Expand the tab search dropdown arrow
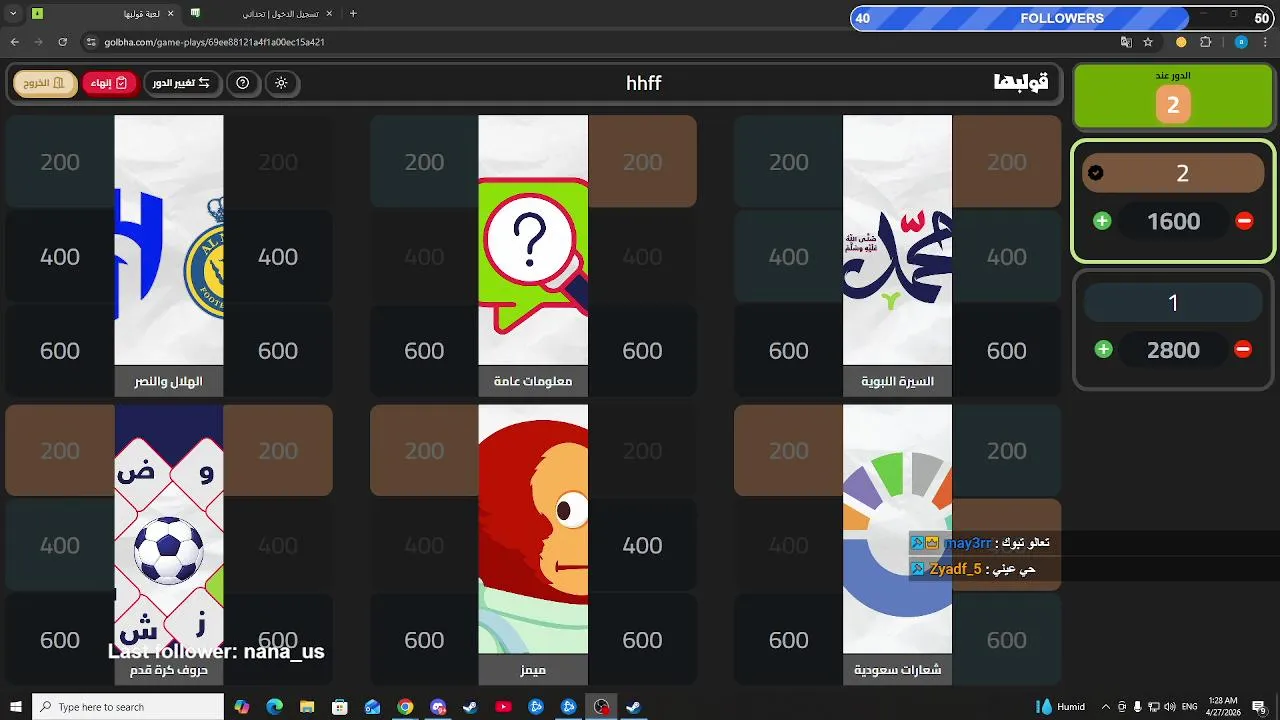This screenshot has height=720, width=1280. [13, 14]
